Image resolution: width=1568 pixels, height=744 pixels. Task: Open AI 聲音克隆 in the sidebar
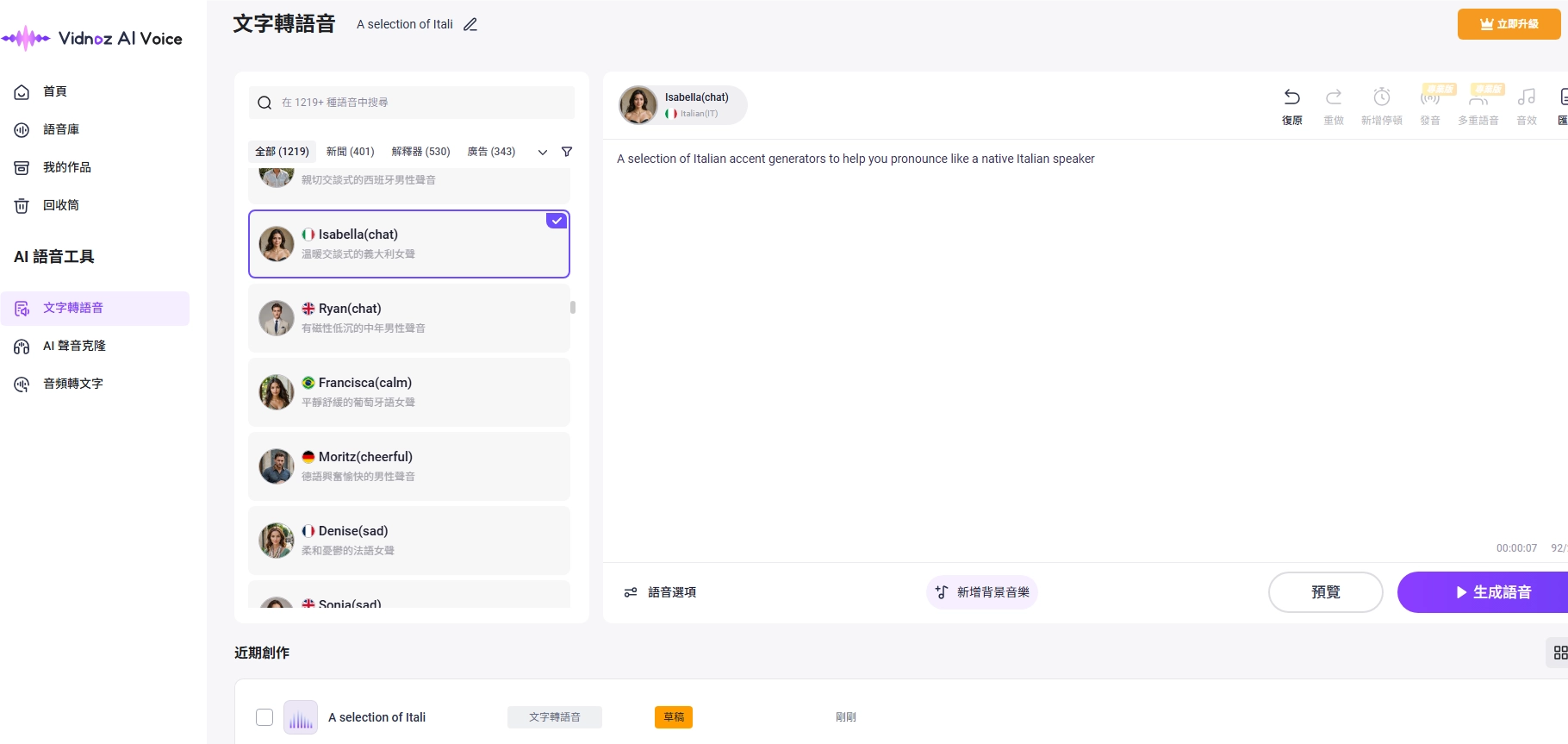pyautogui.click(x=74, y=346)
